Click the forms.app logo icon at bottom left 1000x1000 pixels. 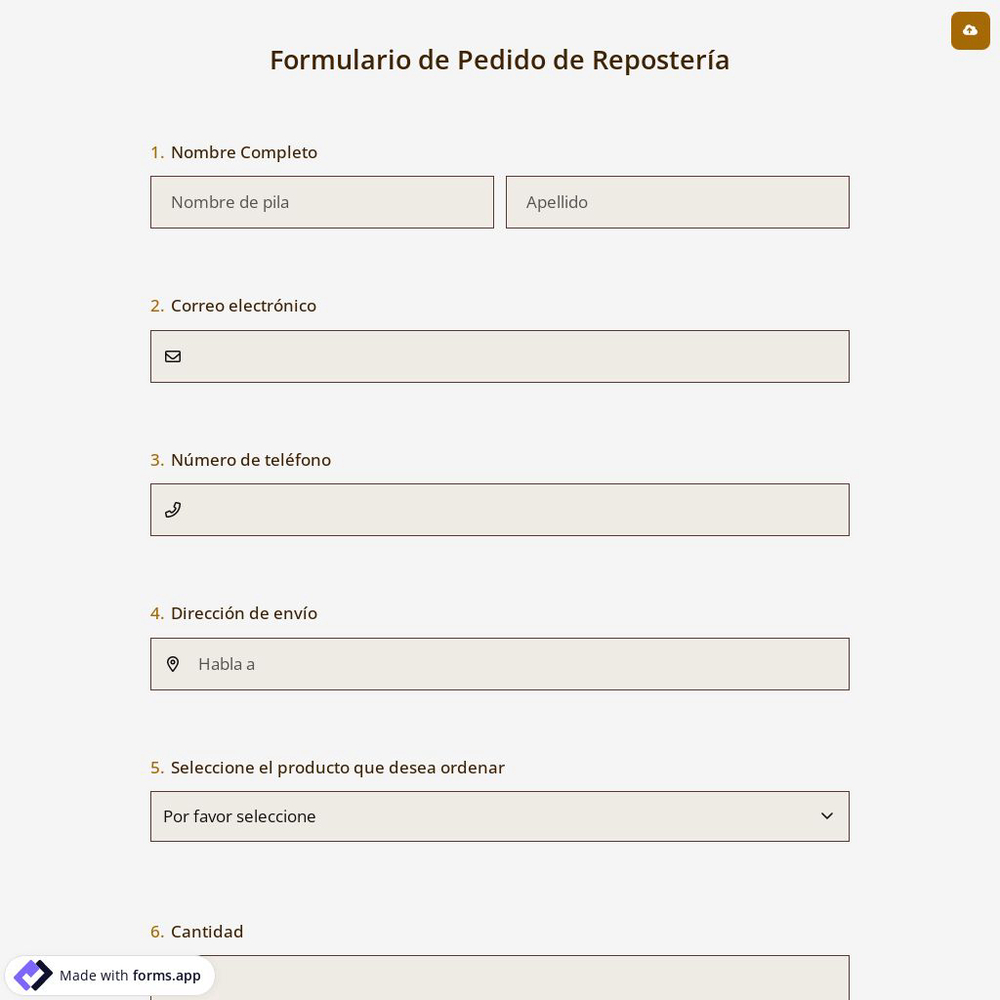click(x=33, y=975)
